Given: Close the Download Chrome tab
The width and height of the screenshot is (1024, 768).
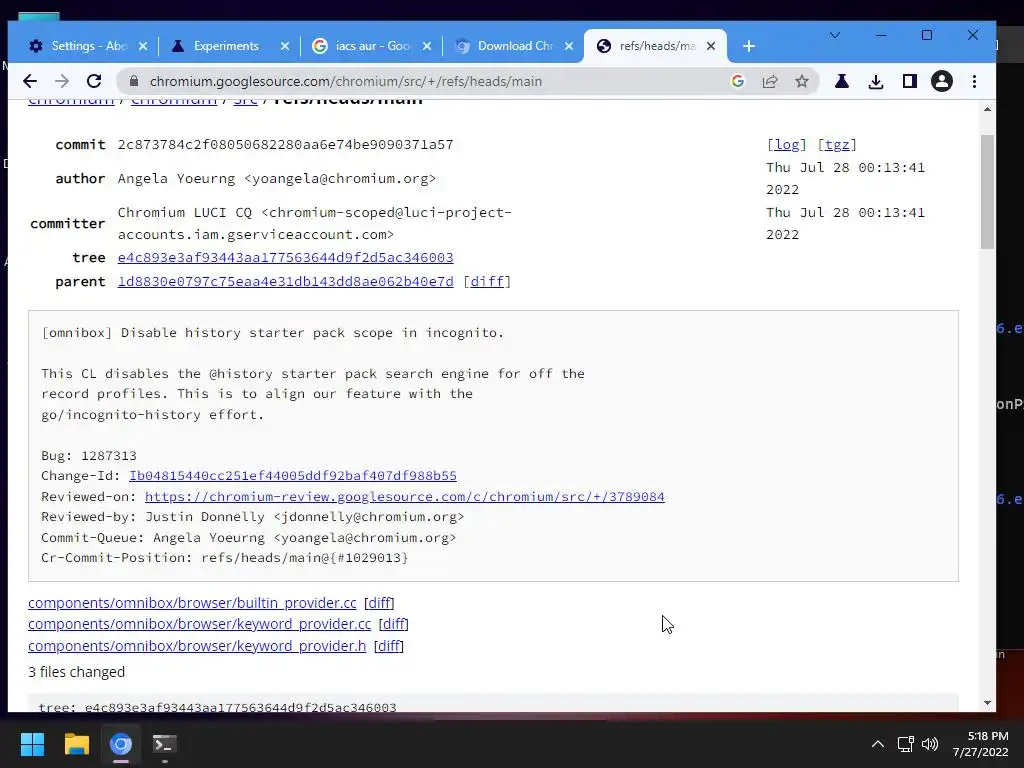Looking at the screenshot, I should (569, 46).
